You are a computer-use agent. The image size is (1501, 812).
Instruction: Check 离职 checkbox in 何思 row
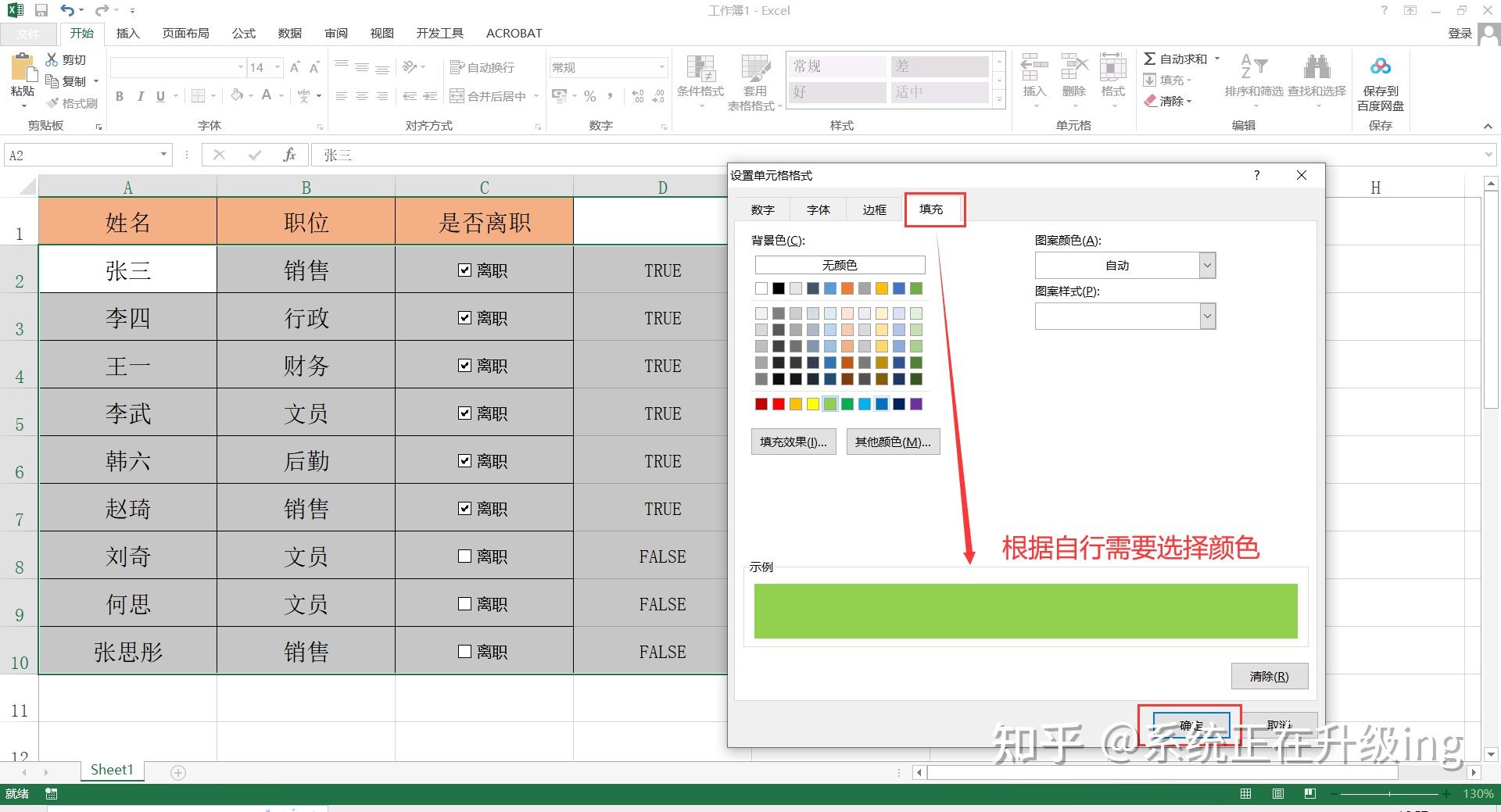pos(464,604)
